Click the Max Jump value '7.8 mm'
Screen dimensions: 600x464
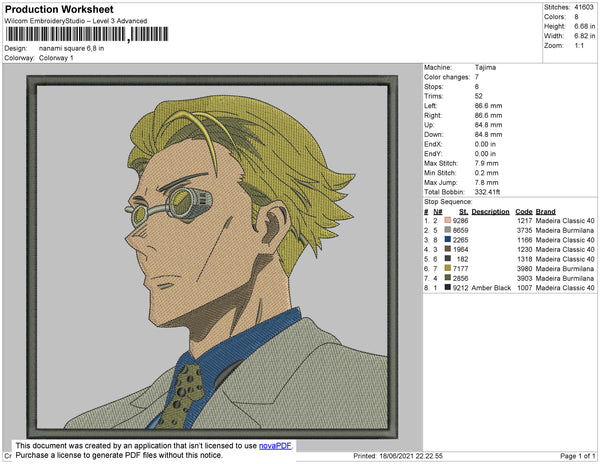click(x=487, y=182)
